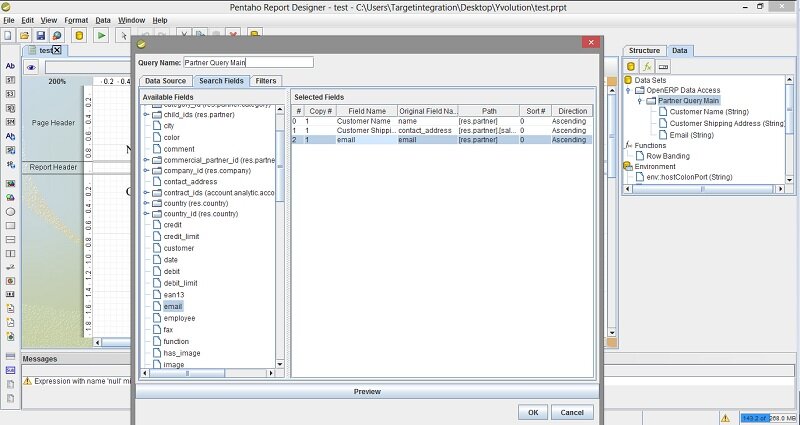The image size is (800, 425).
Task: Click the New report icon in main toolbar
Action: pyautogui.click(x=8, y=35)
